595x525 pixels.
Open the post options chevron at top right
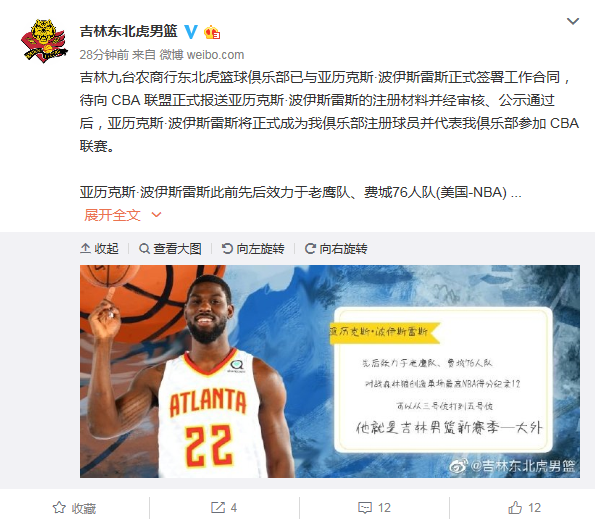pos(573,21)
